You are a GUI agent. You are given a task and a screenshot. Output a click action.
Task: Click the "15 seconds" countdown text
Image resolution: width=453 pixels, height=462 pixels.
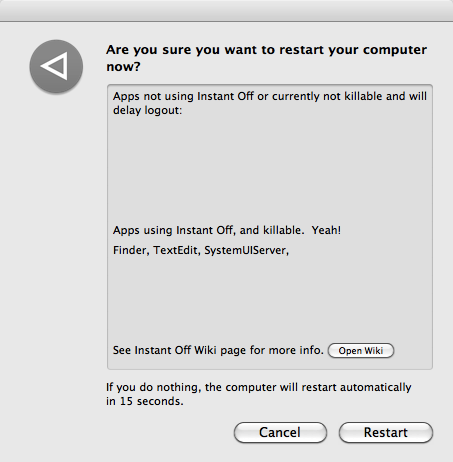[x=152, y=401]
